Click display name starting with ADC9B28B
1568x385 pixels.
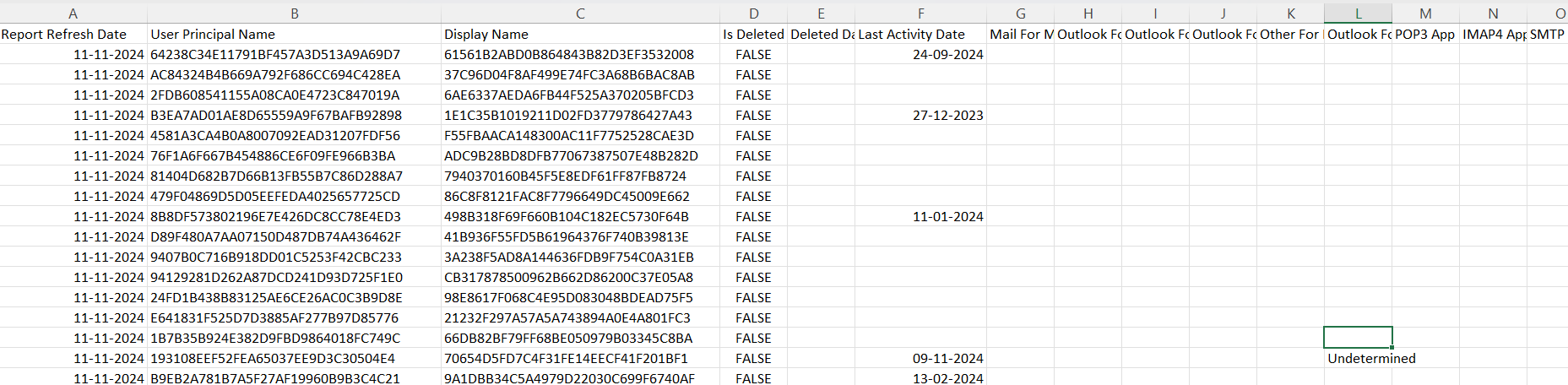(x=571, y=156)
